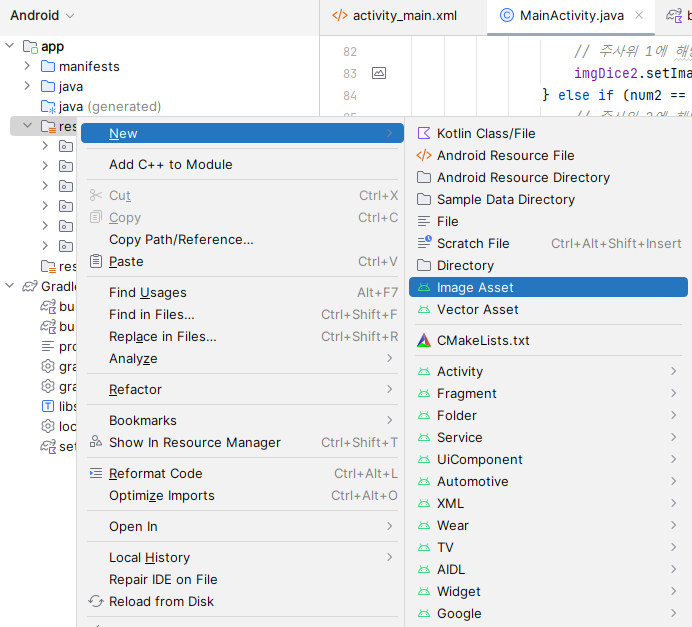
Task: Click the Scratch File icon
Action: tap(424, 242)
